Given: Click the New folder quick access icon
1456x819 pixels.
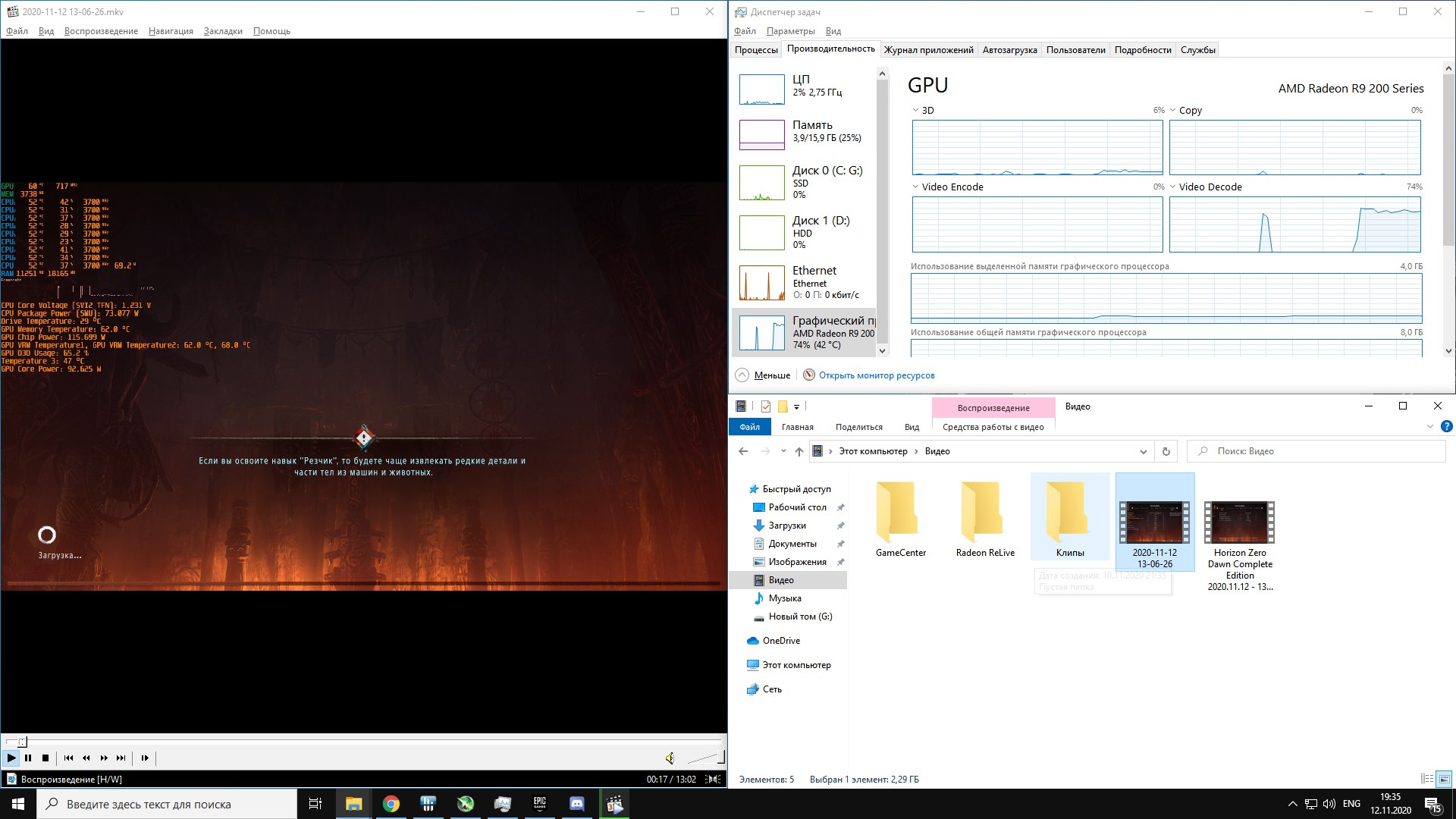Looking at the screenshot, I should [x=783, y=406].
